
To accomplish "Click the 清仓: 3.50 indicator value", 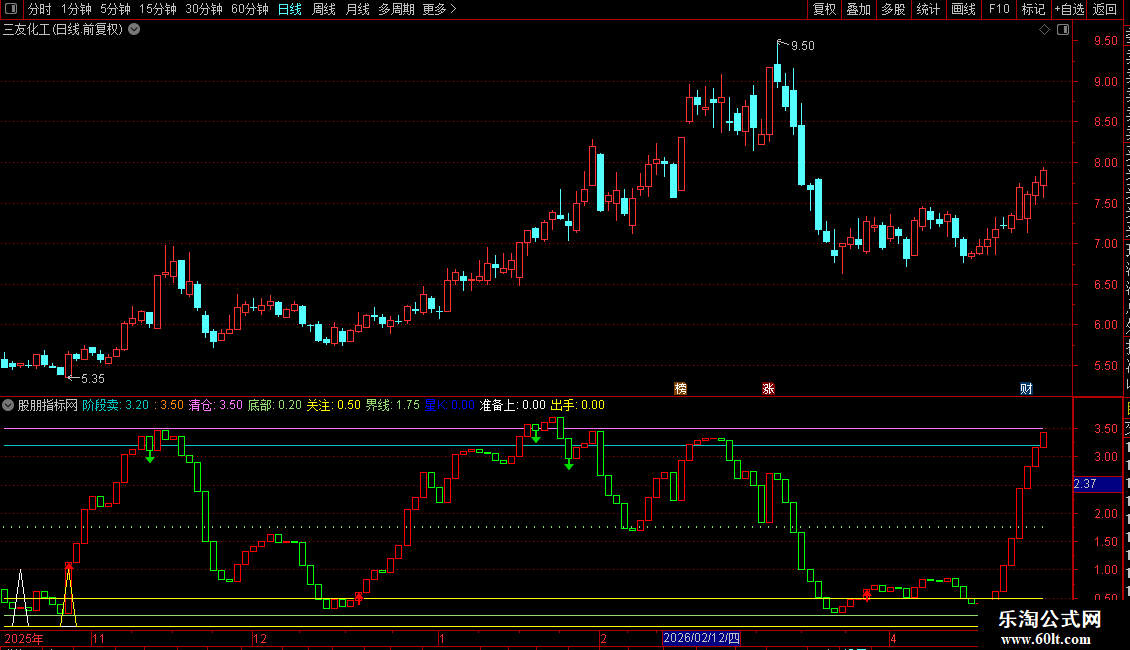I will (215, 405).
